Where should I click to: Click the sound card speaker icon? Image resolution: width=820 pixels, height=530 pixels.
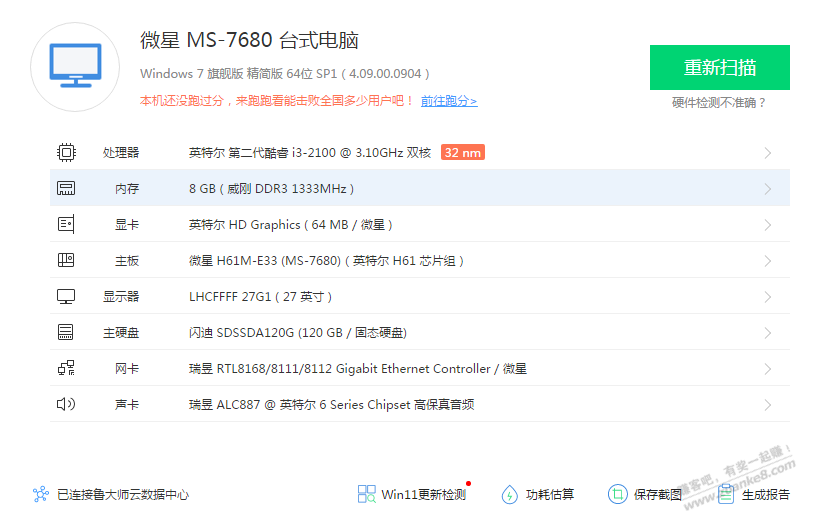[x=66, y=404]
